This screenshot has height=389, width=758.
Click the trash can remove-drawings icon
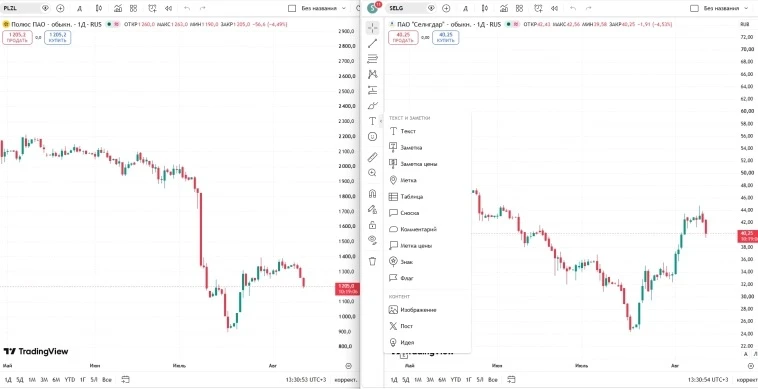tap(372, 261)
